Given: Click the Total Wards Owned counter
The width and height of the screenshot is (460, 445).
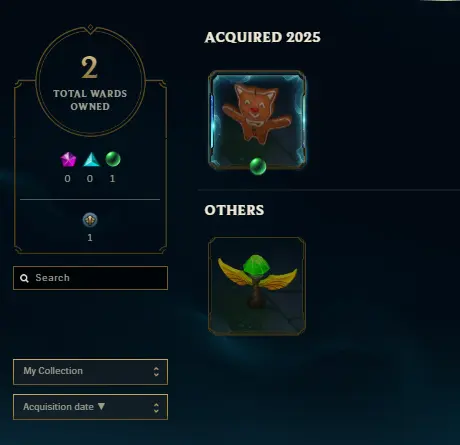Looking at the screenshot, I should pyautogui.click(x=90, y=82).
